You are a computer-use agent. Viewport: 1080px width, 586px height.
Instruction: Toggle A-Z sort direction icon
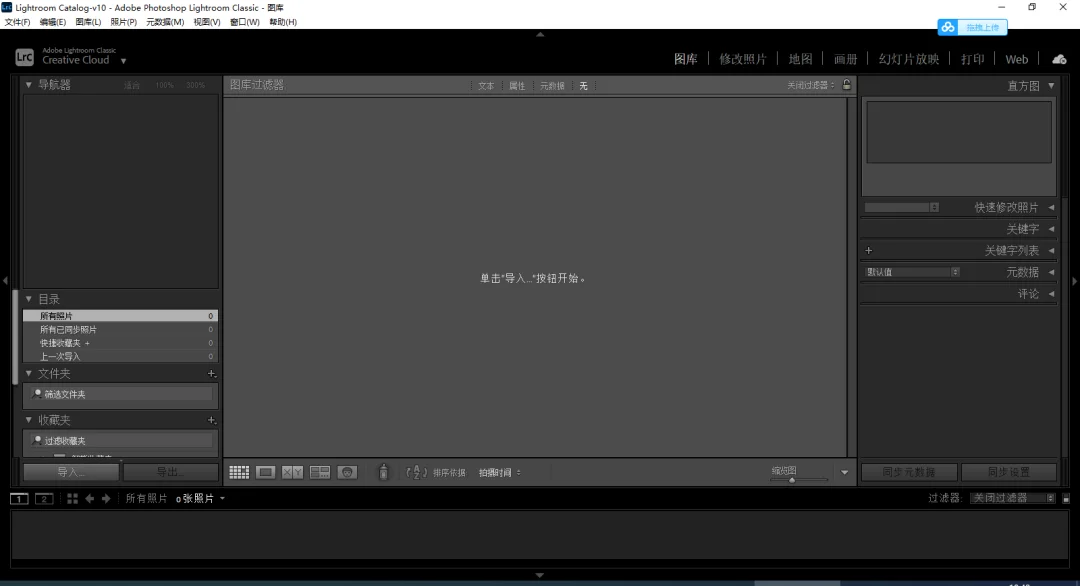[x=417, y=472]
